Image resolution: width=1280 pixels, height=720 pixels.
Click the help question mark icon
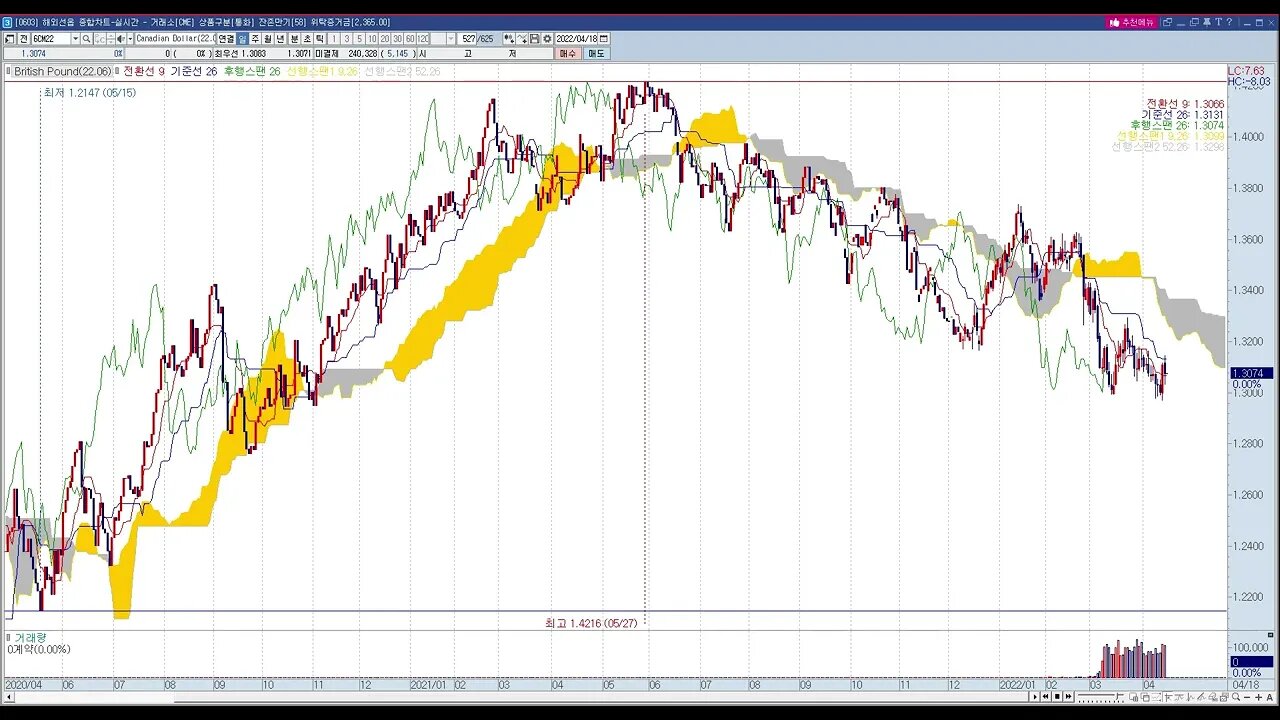click(1229, 22)
